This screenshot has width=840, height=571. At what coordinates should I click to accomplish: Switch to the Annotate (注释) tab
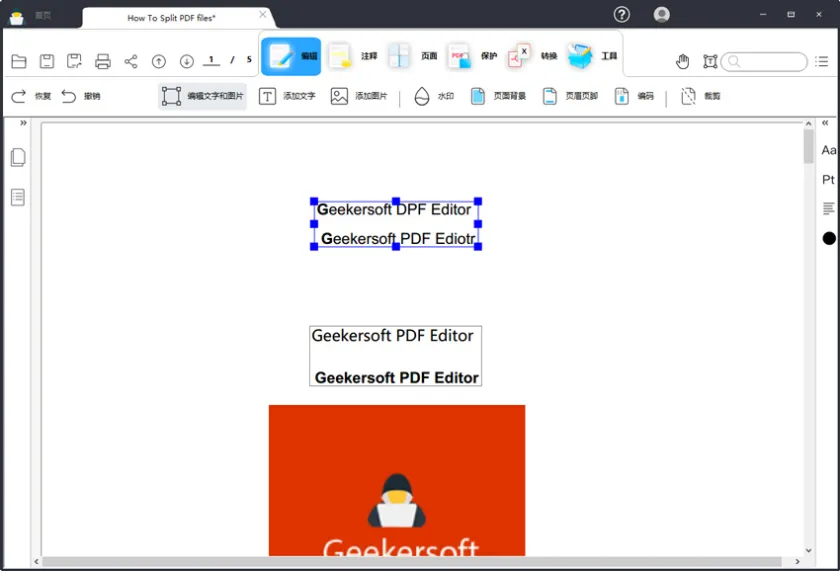point(353,57)
